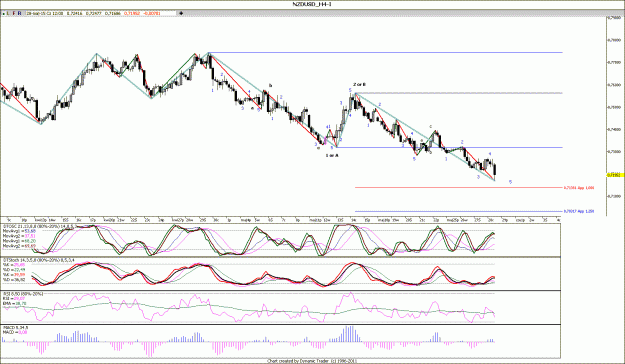Viewport: 625px width, 364px height.
Task: Click the blue R button in the toolbar
Action: [20, 13]
